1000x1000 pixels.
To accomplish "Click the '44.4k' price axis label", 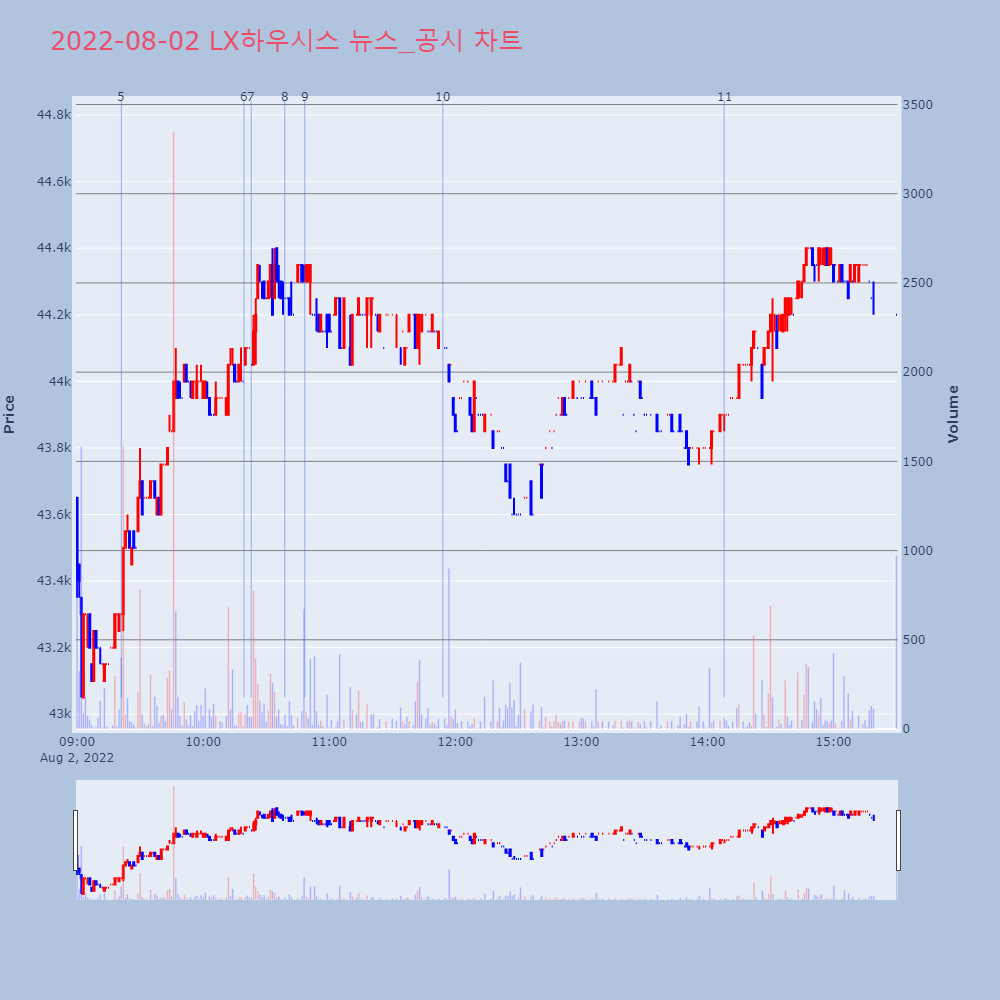I will pyautogui.click(x=54, y=248).
